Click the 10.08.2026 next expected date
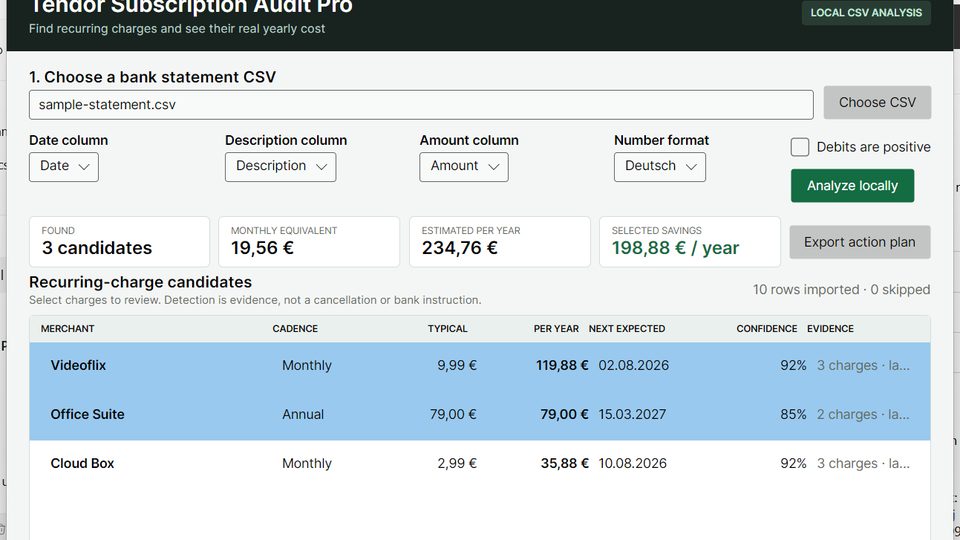The height and width of the screenshot is (540, 960). pyautogui.click(x=632, y=463)
